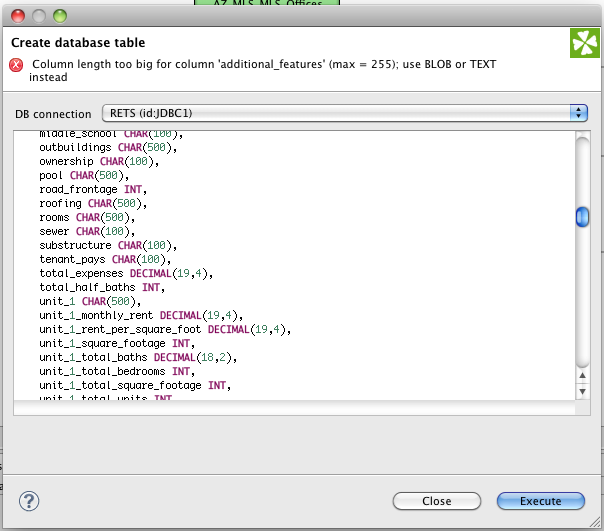Click the 'unit_1_monthly_rent' line

tap(141, 316)
